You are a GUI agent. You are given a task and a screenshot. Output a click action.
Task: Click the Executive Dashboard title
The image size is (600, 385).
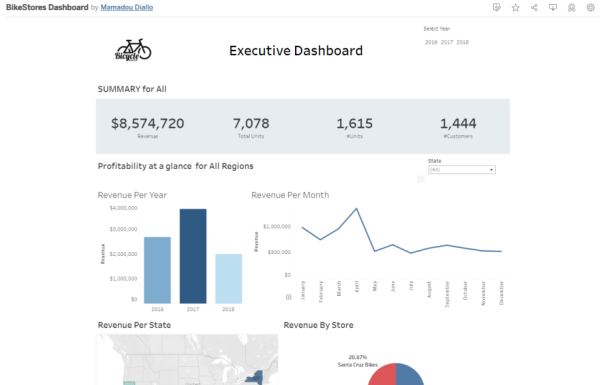[x=296, y=51]
